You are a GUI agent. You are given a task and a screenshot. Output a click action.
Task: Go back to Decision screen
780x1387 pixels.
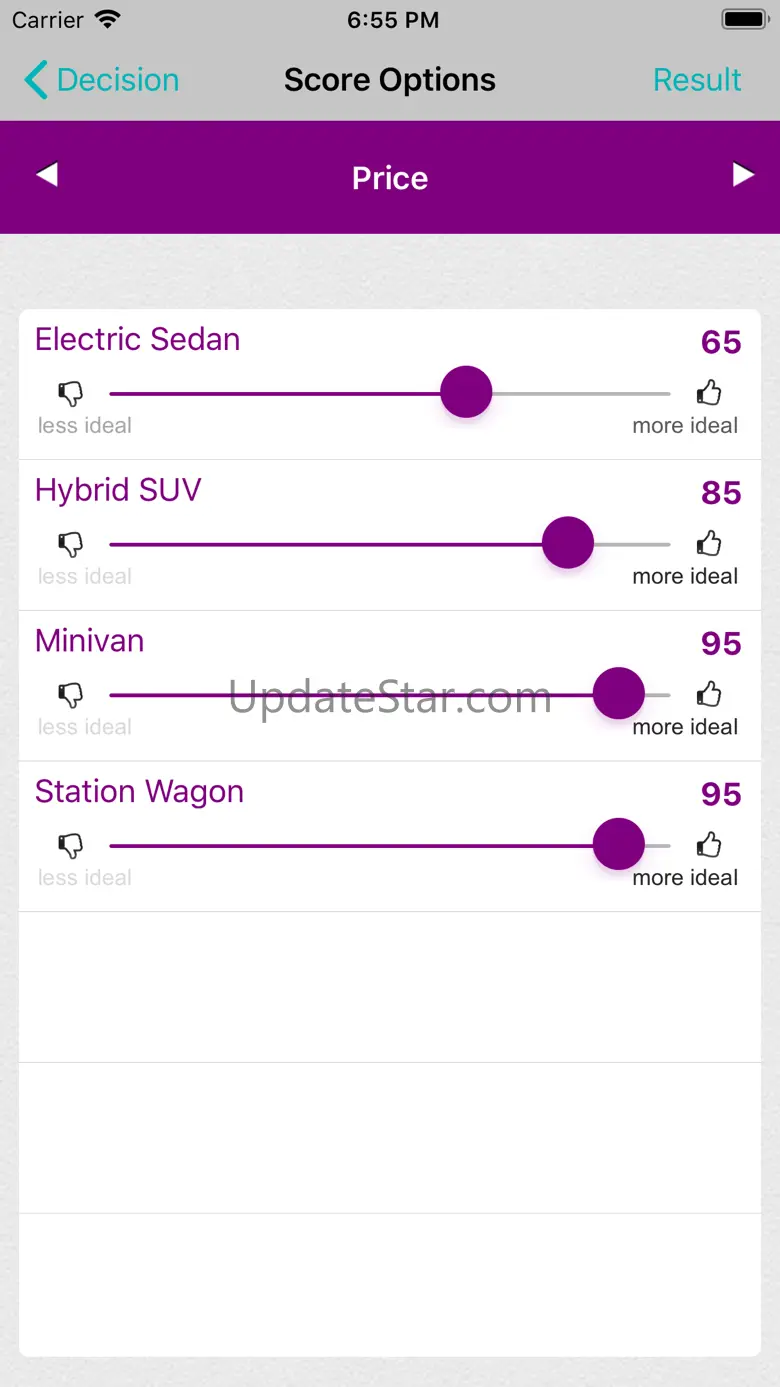click(x=101, y=80)
